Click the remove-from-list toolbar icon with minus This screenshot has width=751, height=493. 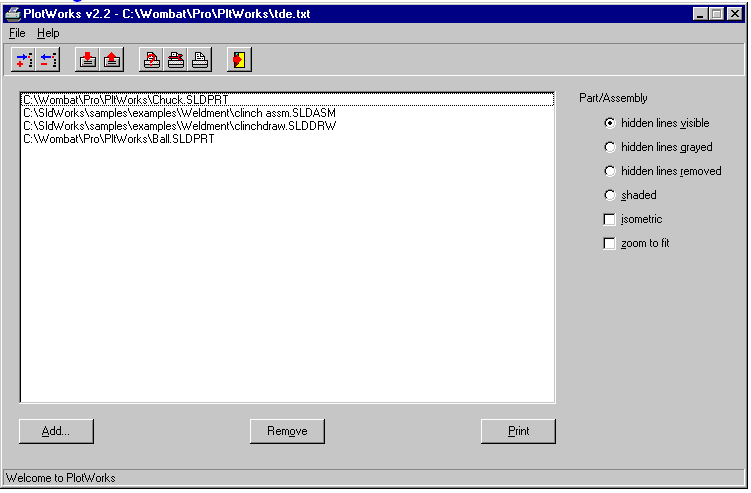(x=48, y=60)
